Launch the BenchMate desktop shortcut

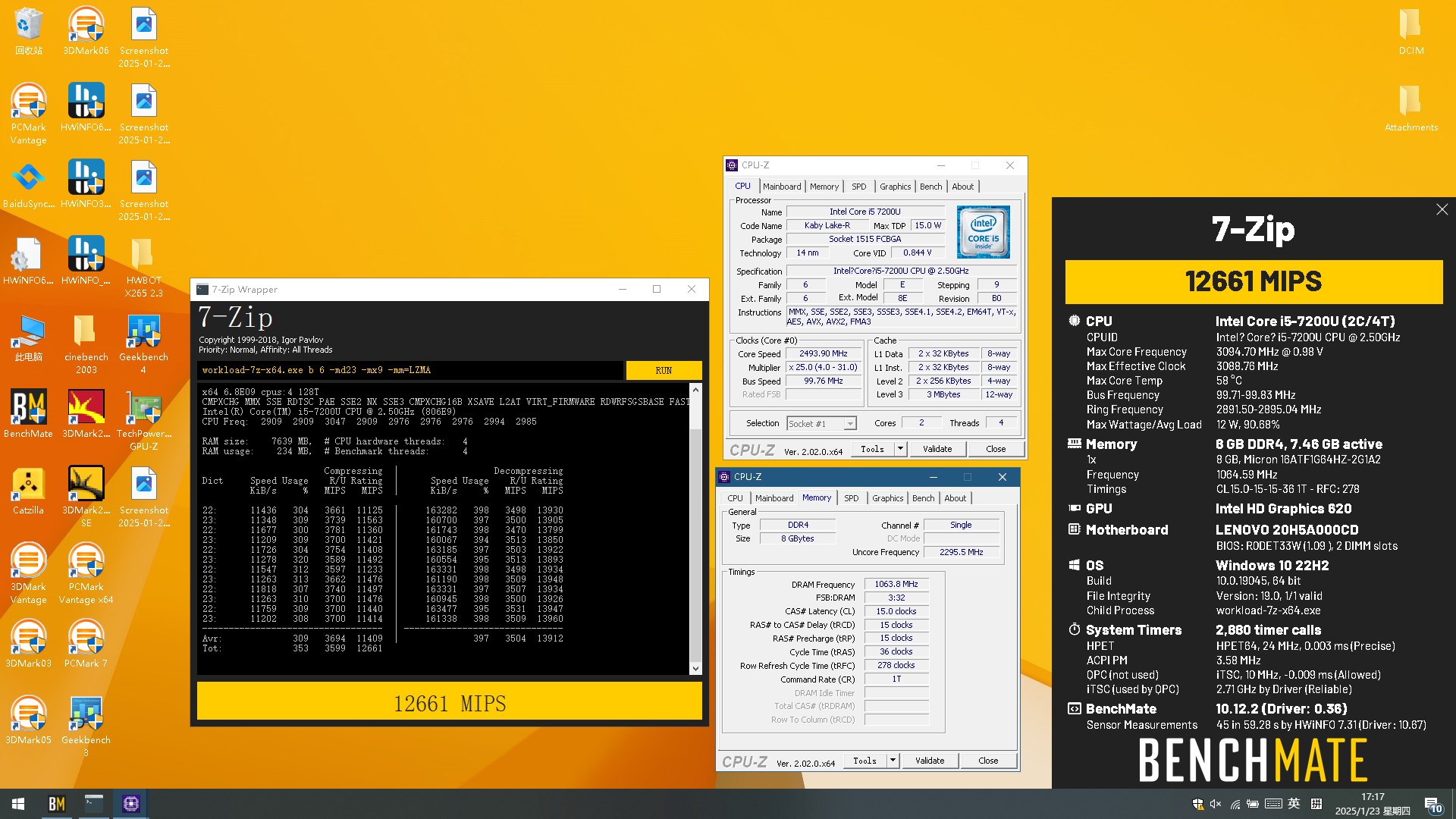(x=28, y=413)
